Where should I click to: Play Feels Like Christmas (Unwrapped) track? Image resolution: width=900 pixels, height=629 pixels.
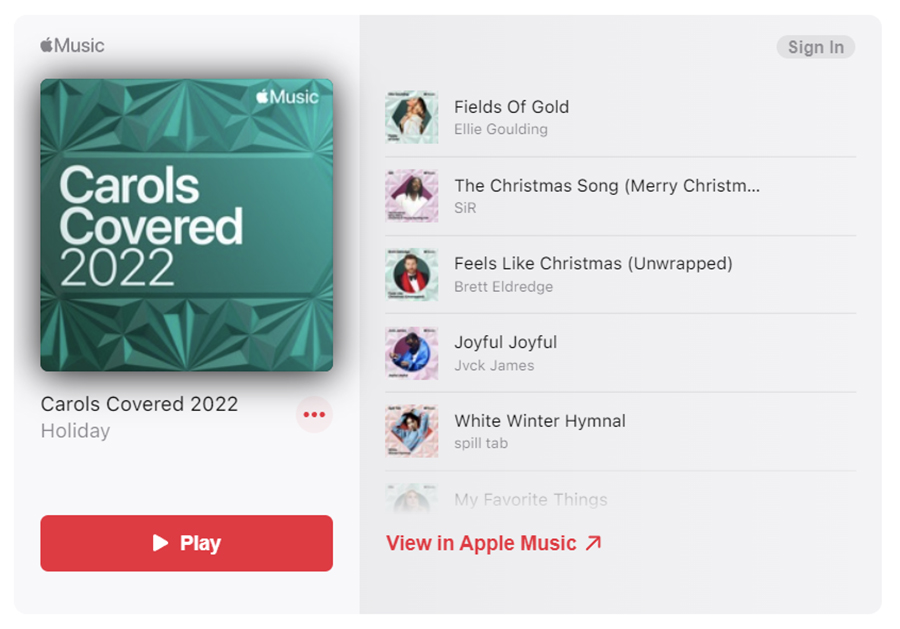pos(593,264)
